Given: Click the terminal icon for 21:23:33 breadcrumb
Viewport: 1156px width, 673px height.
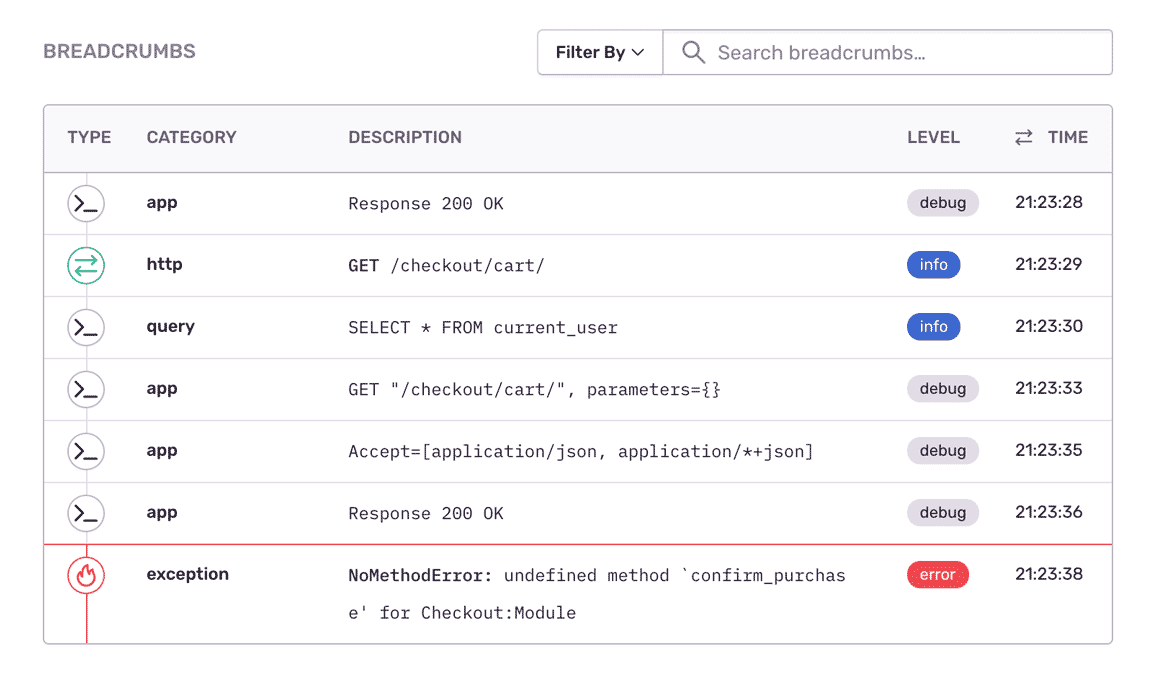Looking at the screenshot, I should pyautogui.click(x=86, y=389).
